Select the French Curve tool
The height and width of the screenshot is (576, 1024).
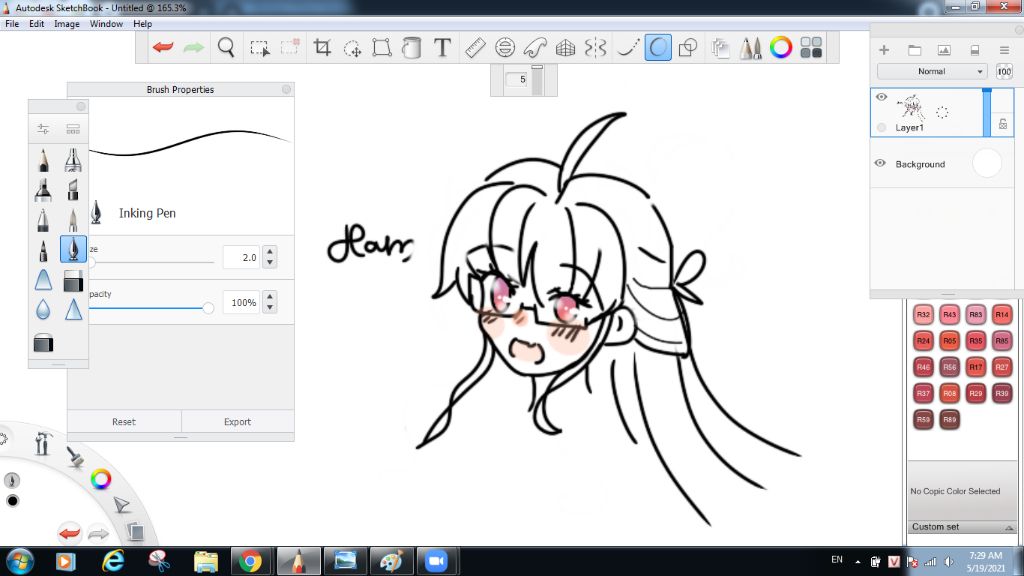click(x=535, y=48)
